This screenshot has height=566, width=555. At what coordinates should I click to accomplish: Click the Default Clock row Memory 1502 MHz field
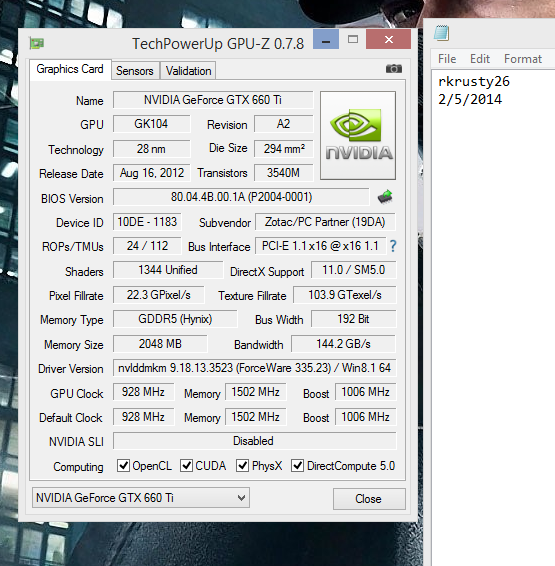[255, 417]
